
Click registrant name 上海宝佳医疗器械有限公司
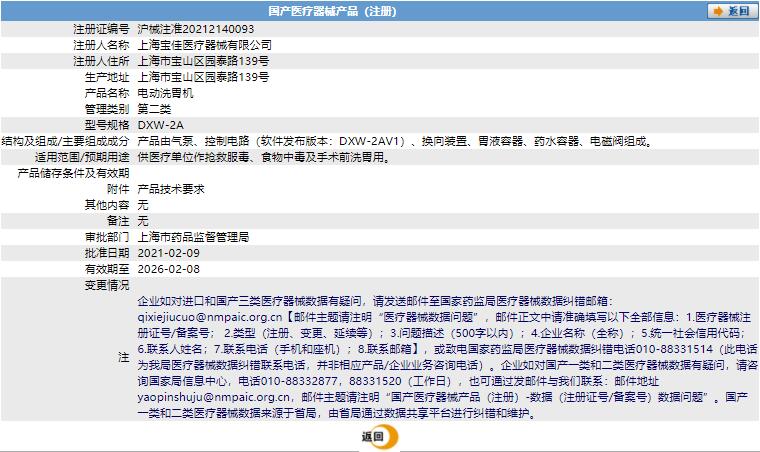click(205, 45)
